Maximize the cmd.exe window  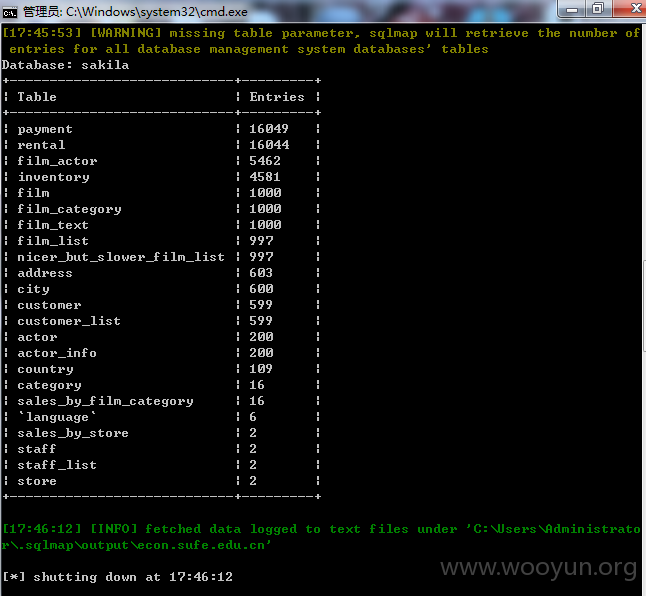coord(597,9)
